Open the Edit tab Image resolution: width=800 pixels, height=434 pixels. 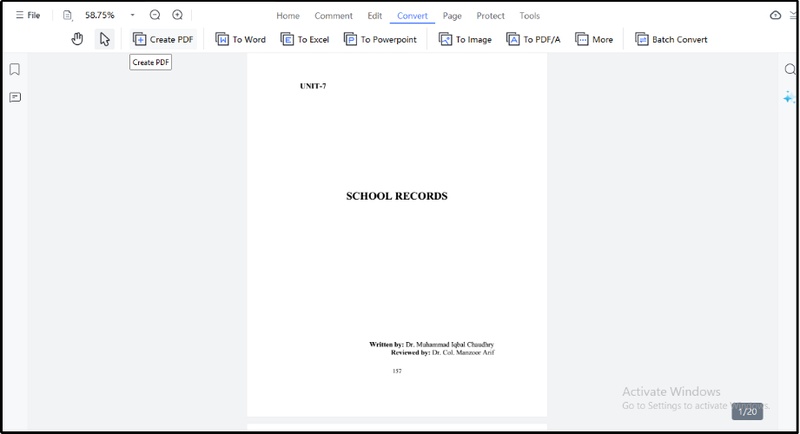[374, 16]
